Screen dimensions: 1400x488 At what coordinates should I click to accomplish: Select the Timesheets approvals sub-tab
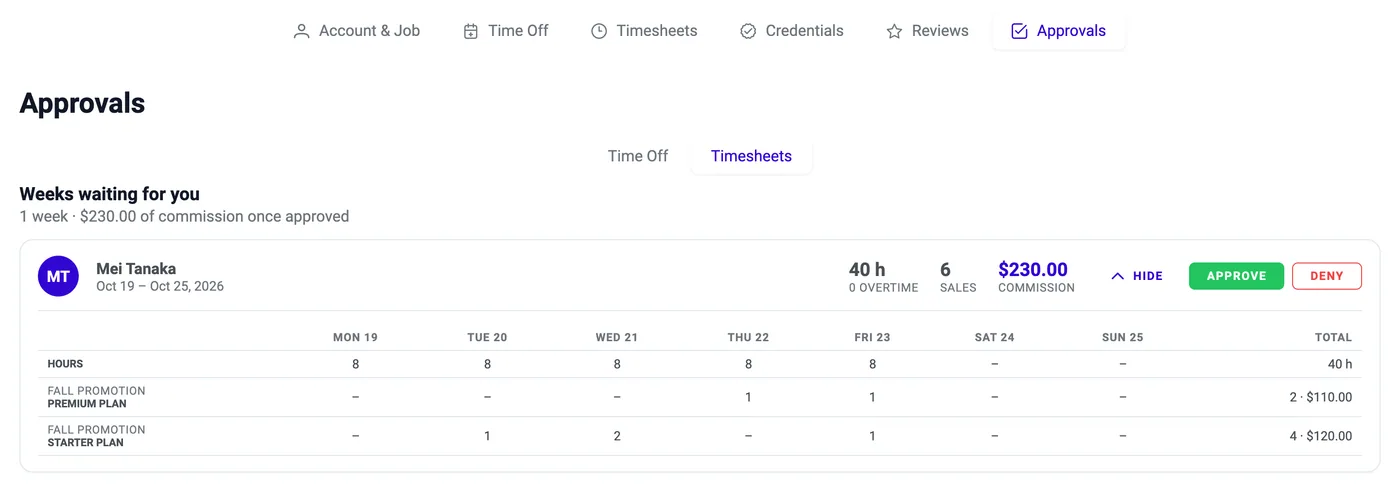pyautogui.click(x=751, y=156)
